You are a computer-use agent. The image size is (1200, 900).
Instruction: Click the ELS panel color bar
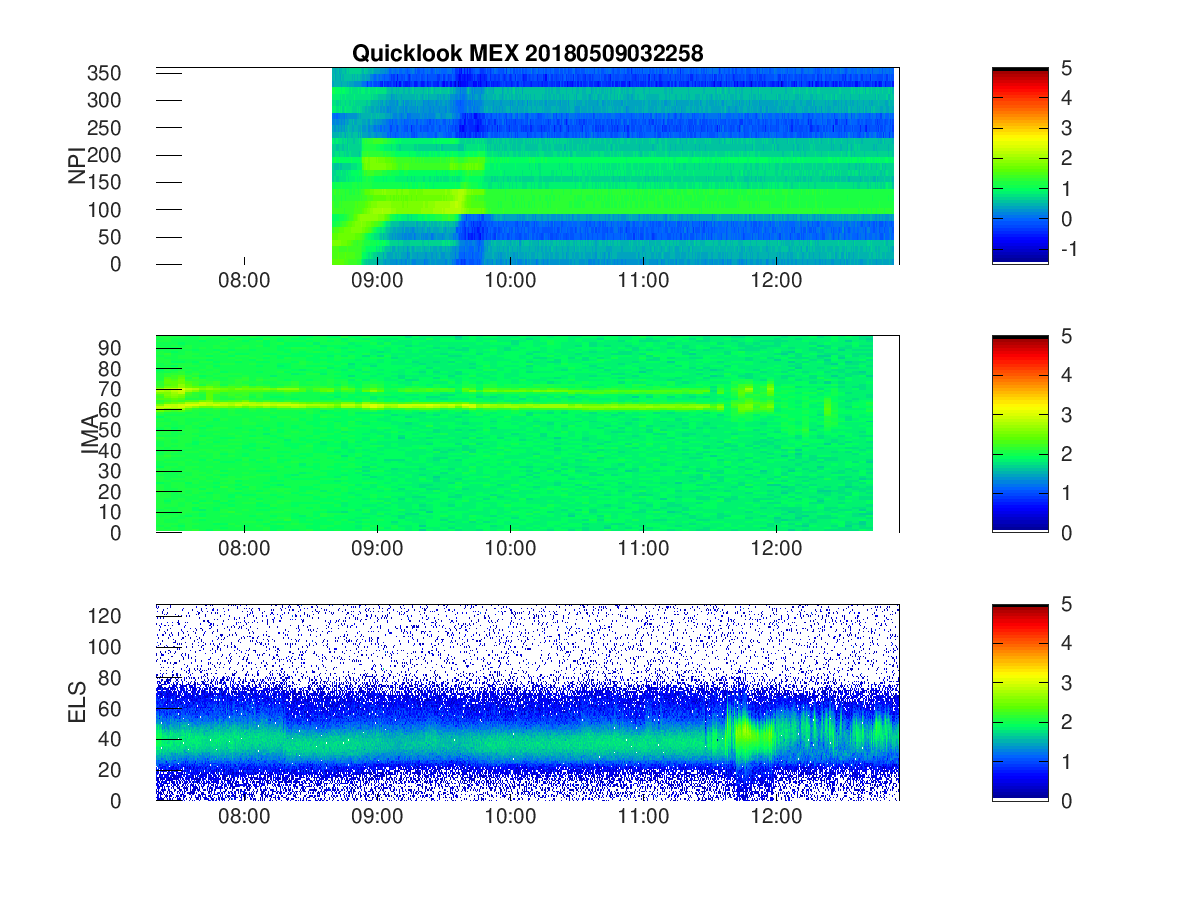pyautogui.click(x=1020, y=702)
